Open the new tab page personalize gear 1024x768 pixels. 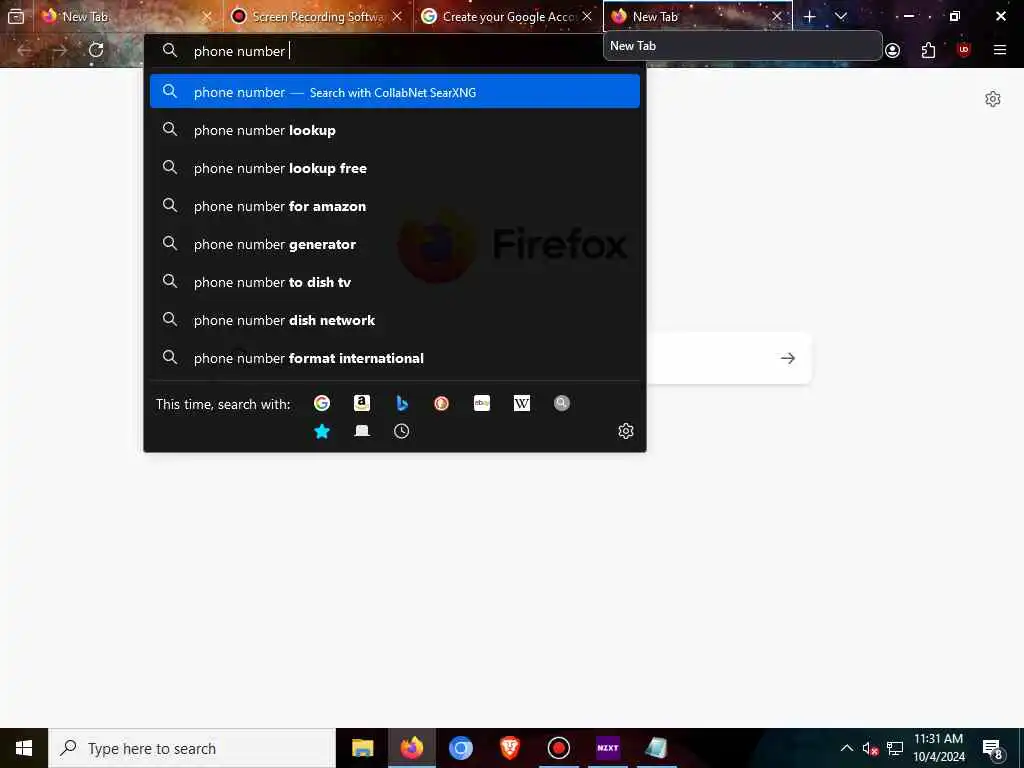[x=993, y=99]
